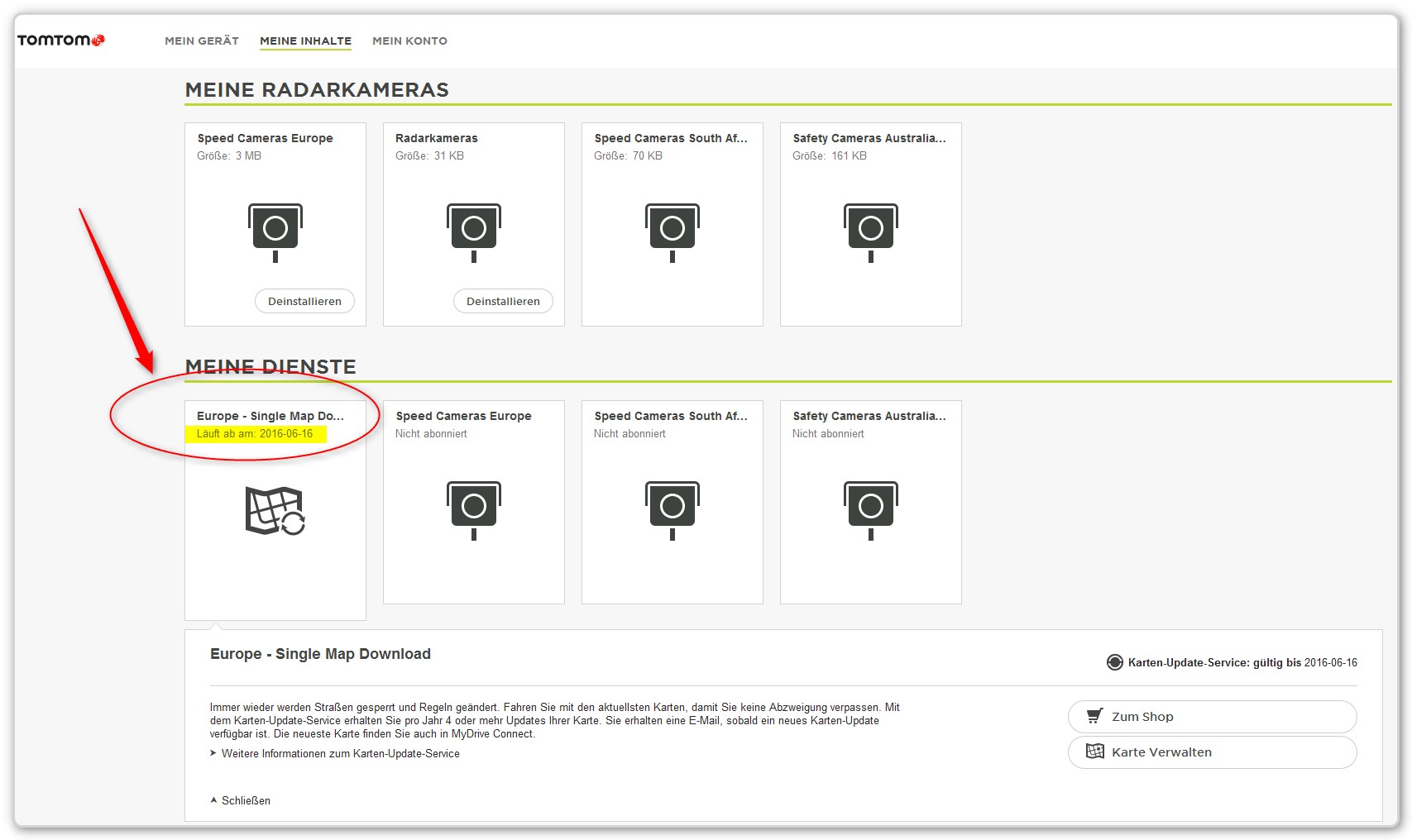Image resolution: width=1412 pixels, height=840 pixels.
Task: Click the Karten-Update-Service status indicator icon
Action: (1114, 662)
